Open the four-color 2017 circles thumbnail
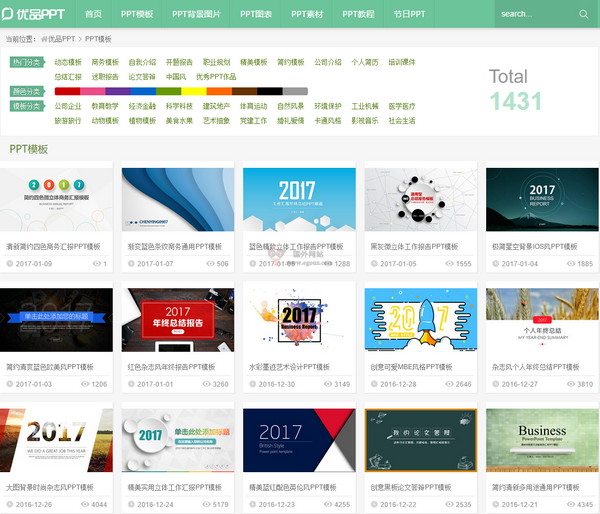Image resolution: width=600 pixels, height=514 pixels. point(56,199)
